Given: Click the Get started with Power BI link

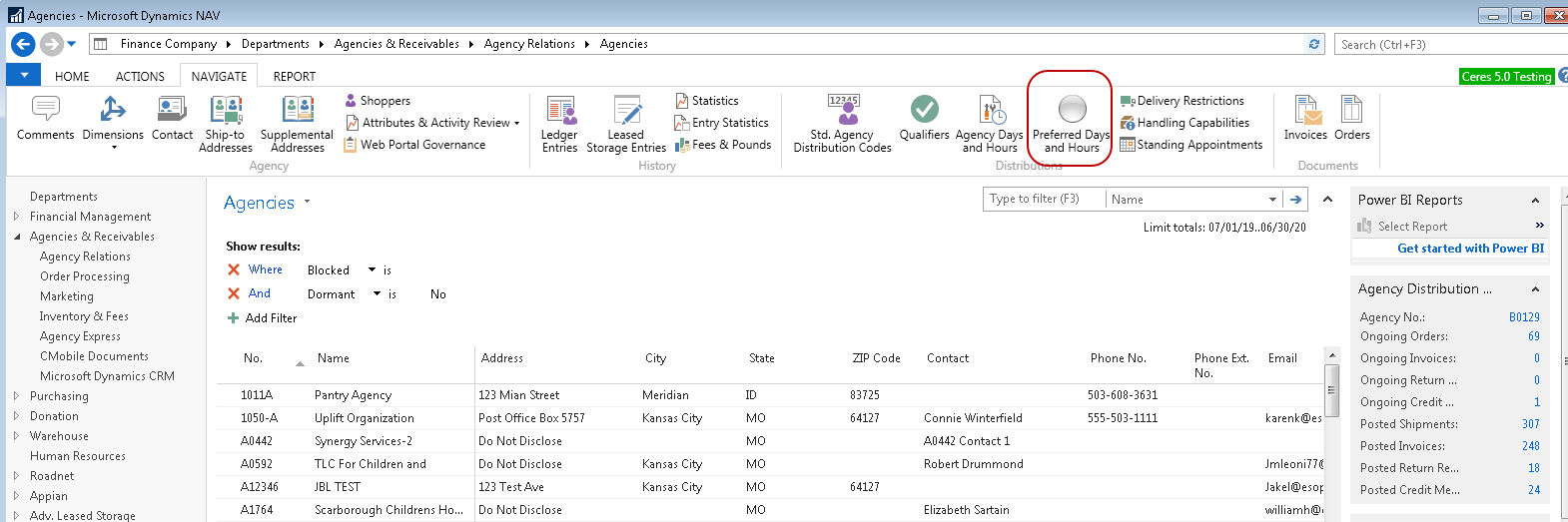Looking at the screenshot, I should (x=1470, y=249).
